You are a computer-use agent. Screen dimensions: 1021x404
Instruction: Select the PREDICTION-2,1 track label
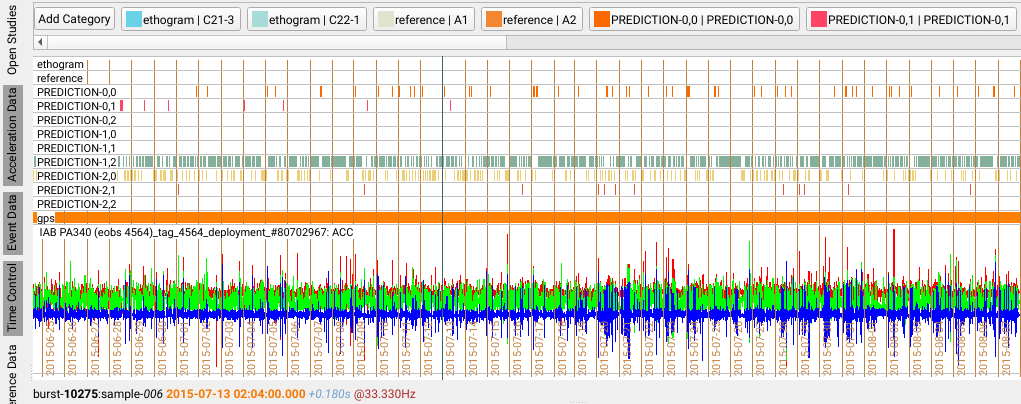coord(76,190)
